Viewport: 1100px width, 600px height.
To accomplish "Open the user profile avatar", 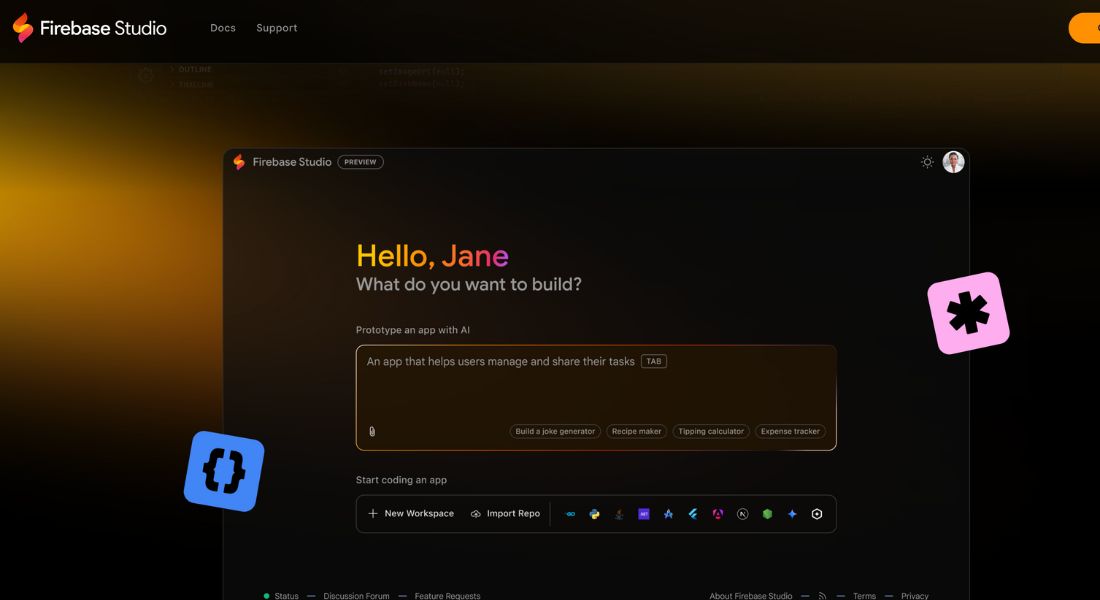I will [953, 162].
